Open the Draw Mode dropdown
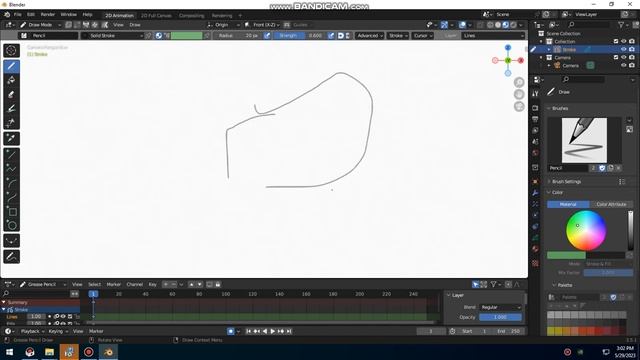640x360 pixels. [40, 25]
